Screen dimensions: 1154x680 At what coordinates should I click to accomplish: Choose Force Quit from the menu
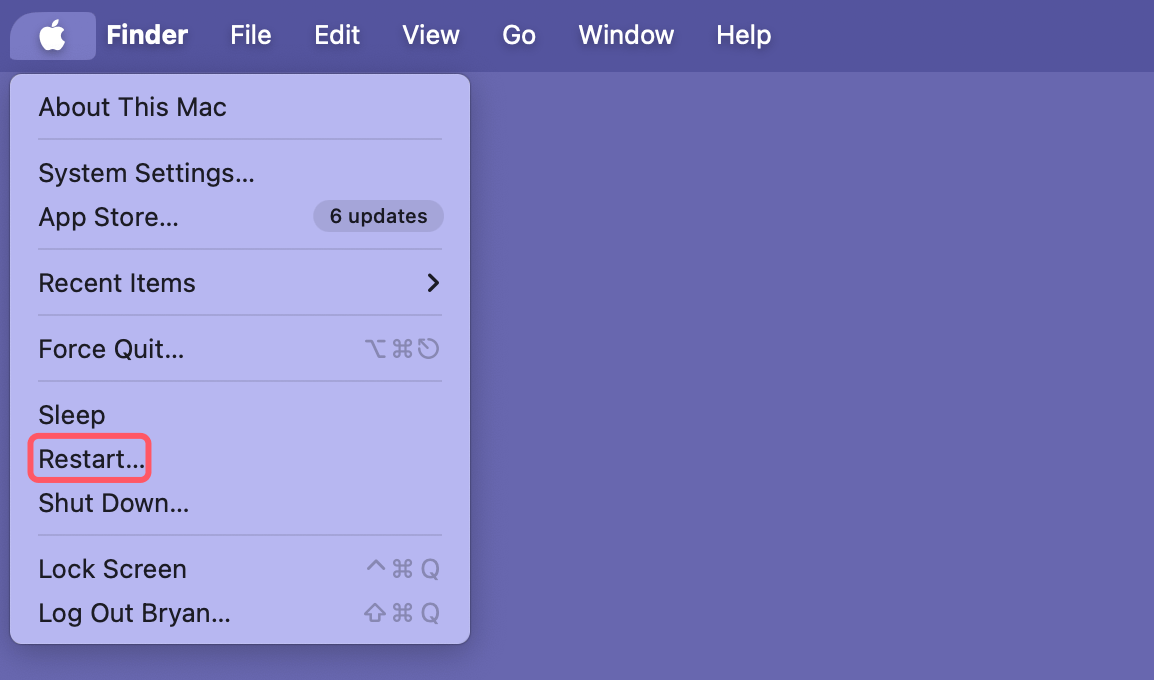pos(111,349)
